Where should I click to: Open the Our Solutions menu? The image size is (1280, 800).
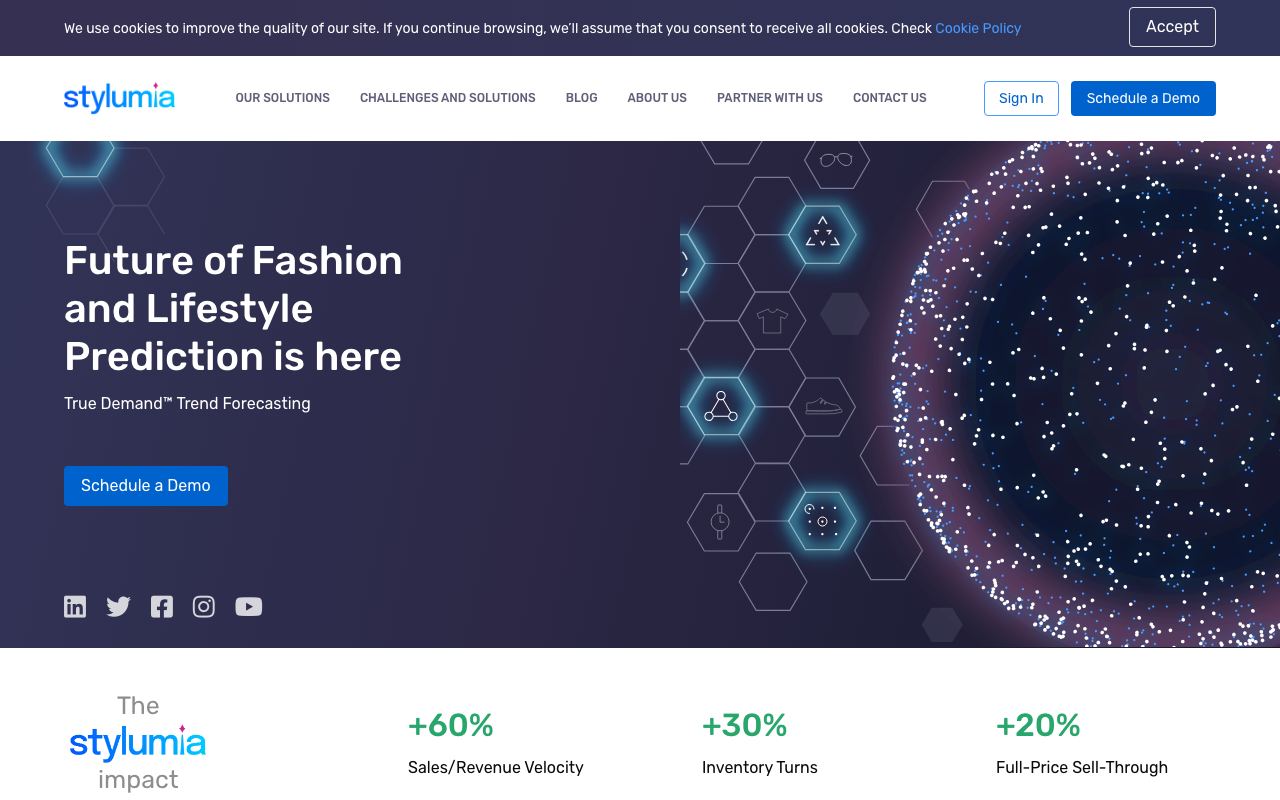(282, 98)
